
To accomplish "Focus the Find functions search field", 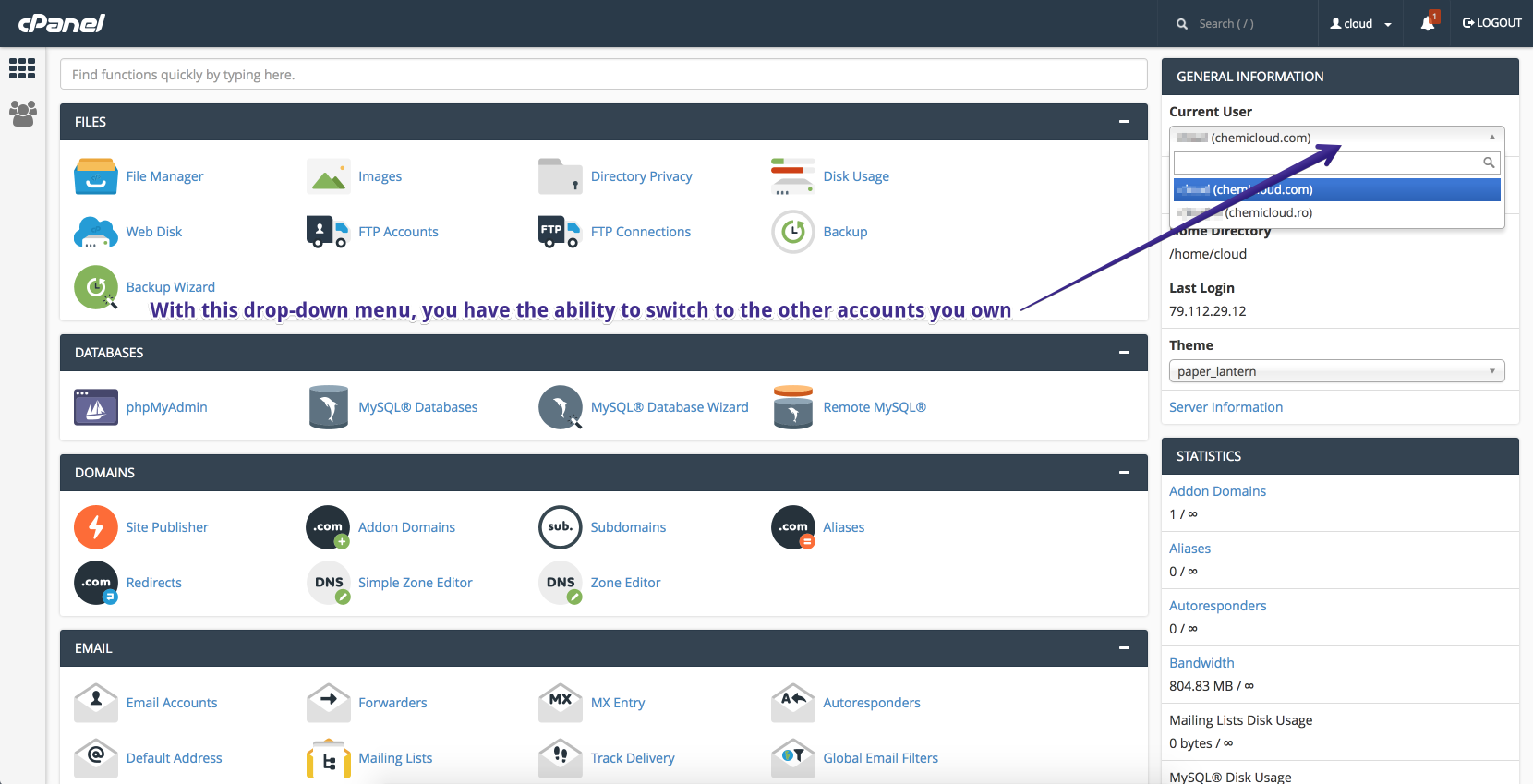I will pyautogui.click(x=603, y=75).
